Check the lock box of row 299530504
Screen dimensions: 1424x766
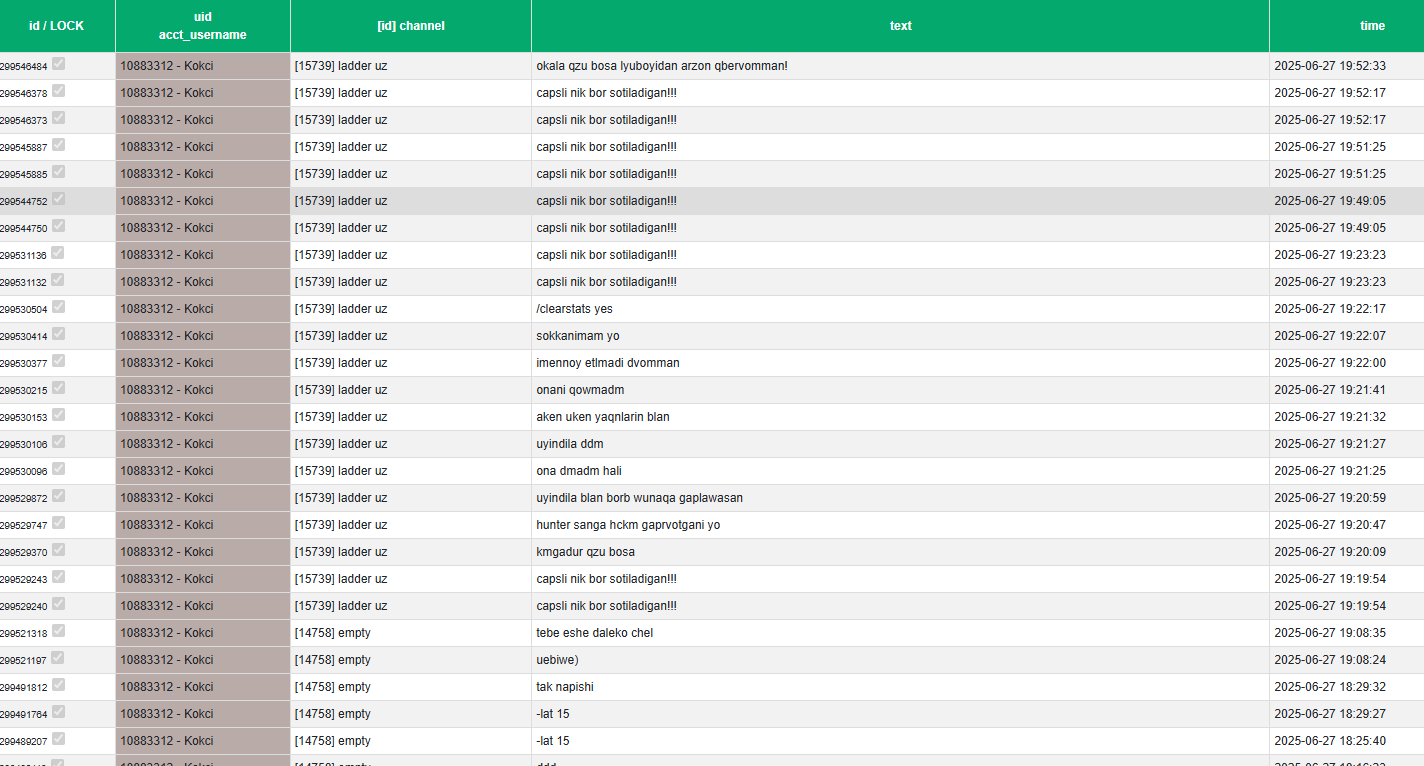click(59, 307)
